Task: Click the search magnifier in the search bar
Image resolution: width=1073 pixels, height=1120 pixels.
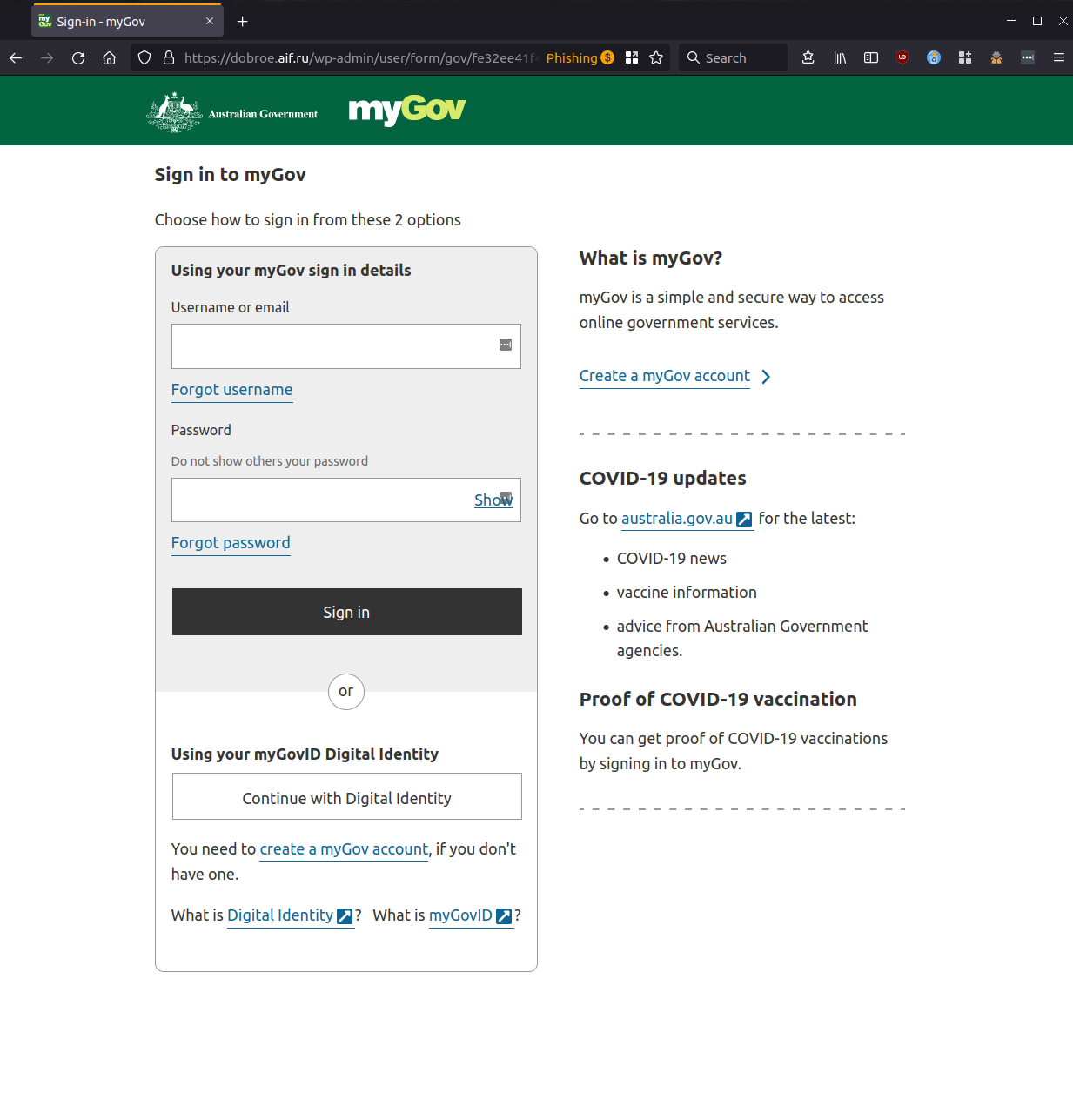Action: [x=694, y=57]
